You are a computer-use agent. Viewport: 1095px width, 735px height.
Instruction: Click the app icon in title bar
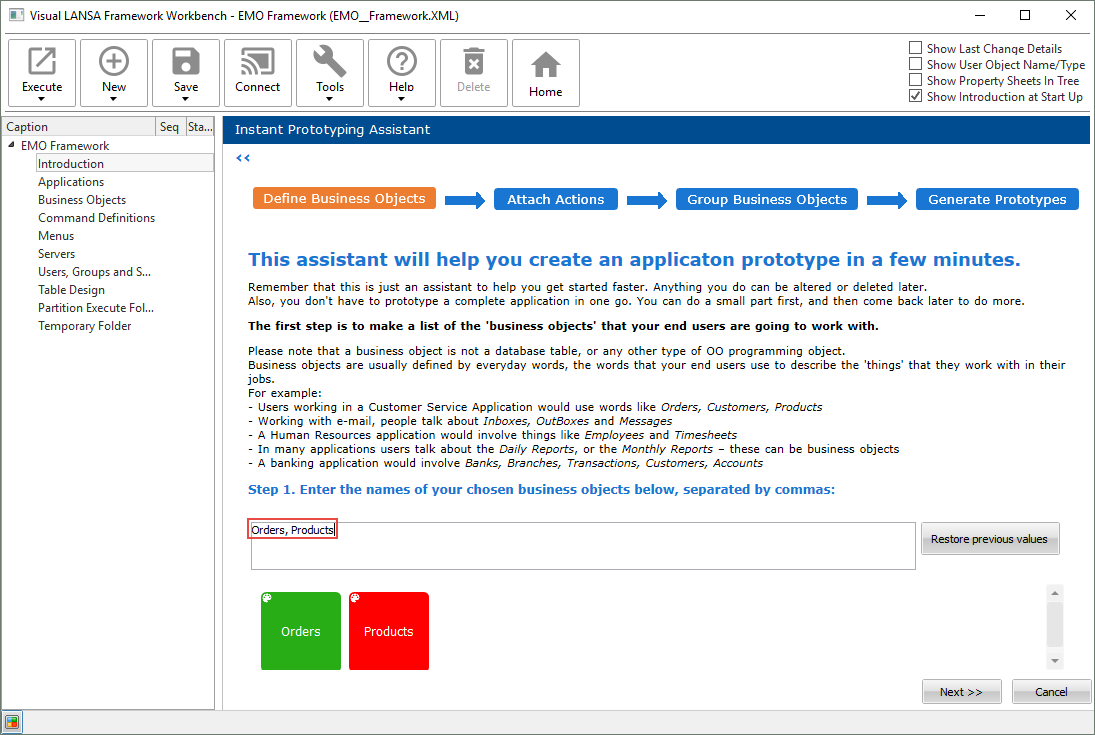point(16,15)
